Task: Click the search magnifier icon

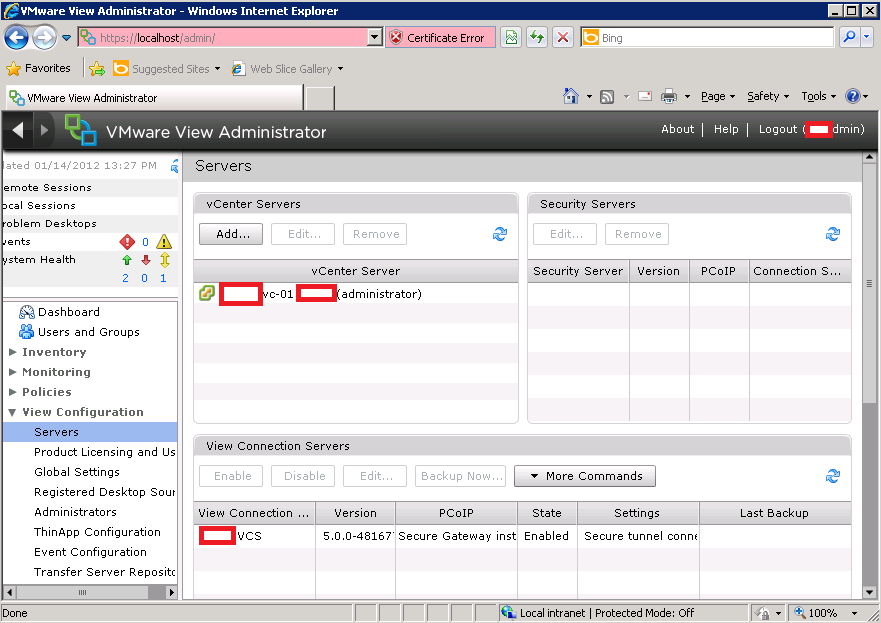Action: 849,38
